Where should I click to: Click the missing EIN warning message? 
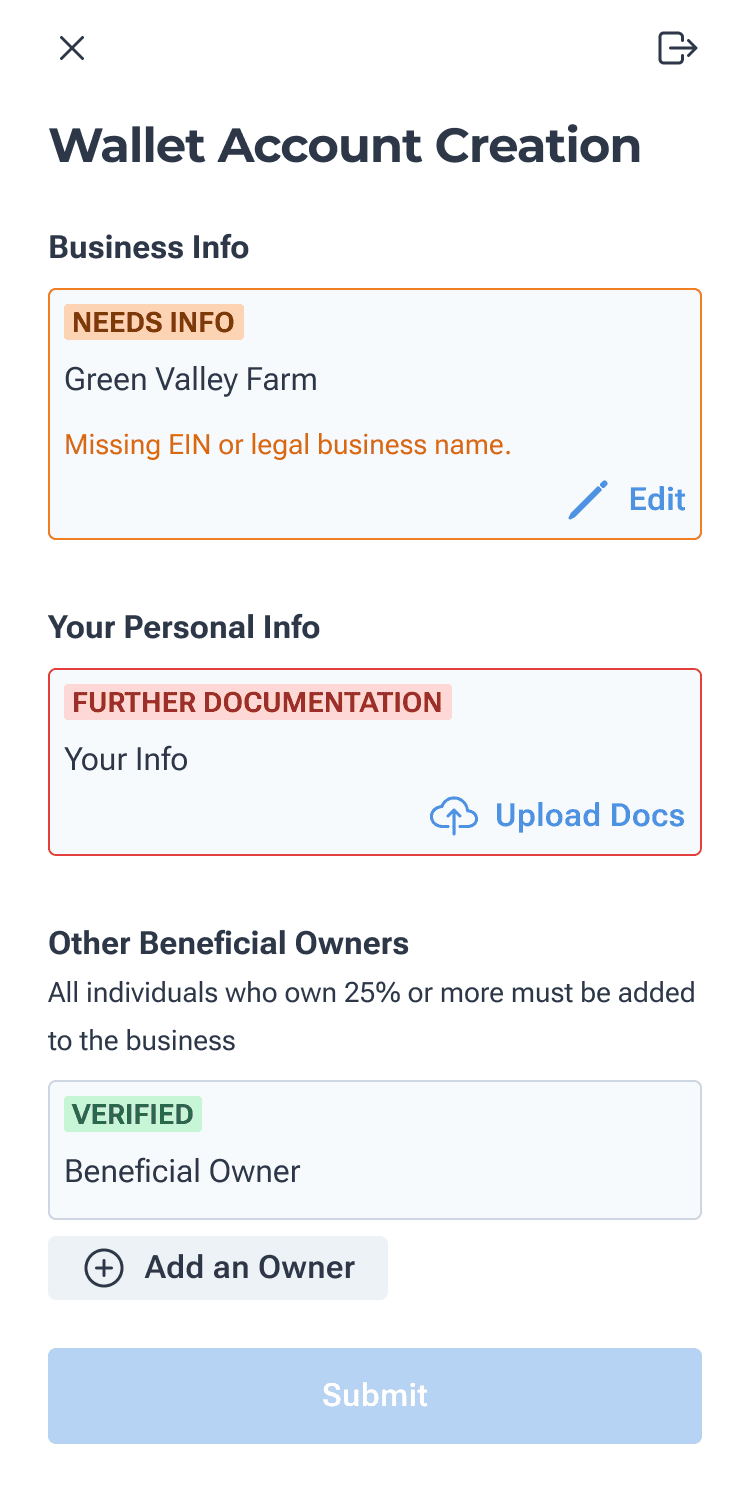click(x=288, y=444)
